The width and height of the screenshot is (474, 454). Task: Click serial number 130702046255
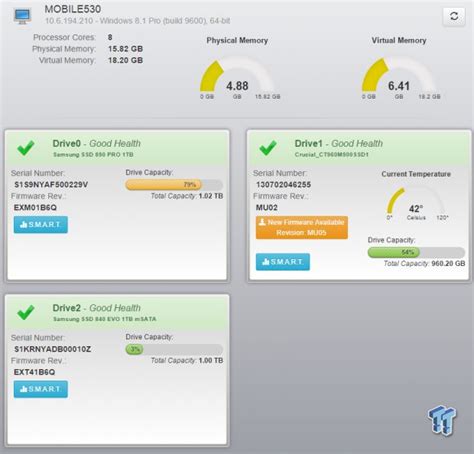pos(283,185)
